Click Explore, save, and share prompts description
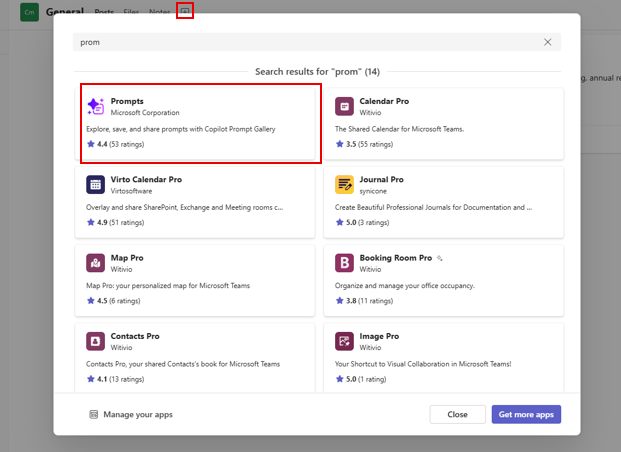Viewport: 621px width, 452px height. [181, 129]
